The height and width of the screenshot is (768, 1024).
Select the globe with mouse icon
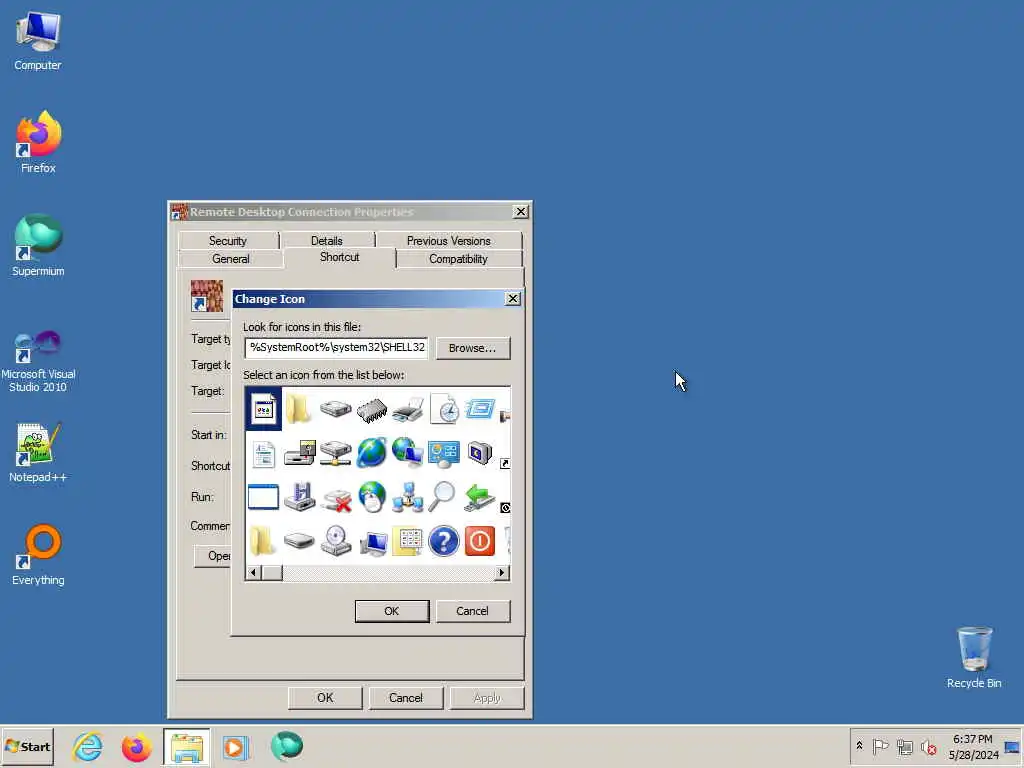tap(372, 497)
